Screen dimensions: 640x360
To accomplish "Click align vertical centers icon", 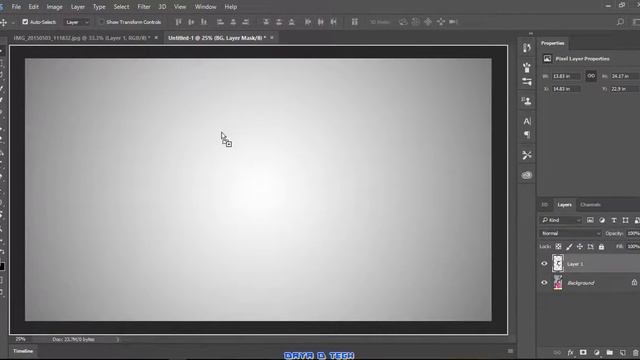I will (191, 22).
